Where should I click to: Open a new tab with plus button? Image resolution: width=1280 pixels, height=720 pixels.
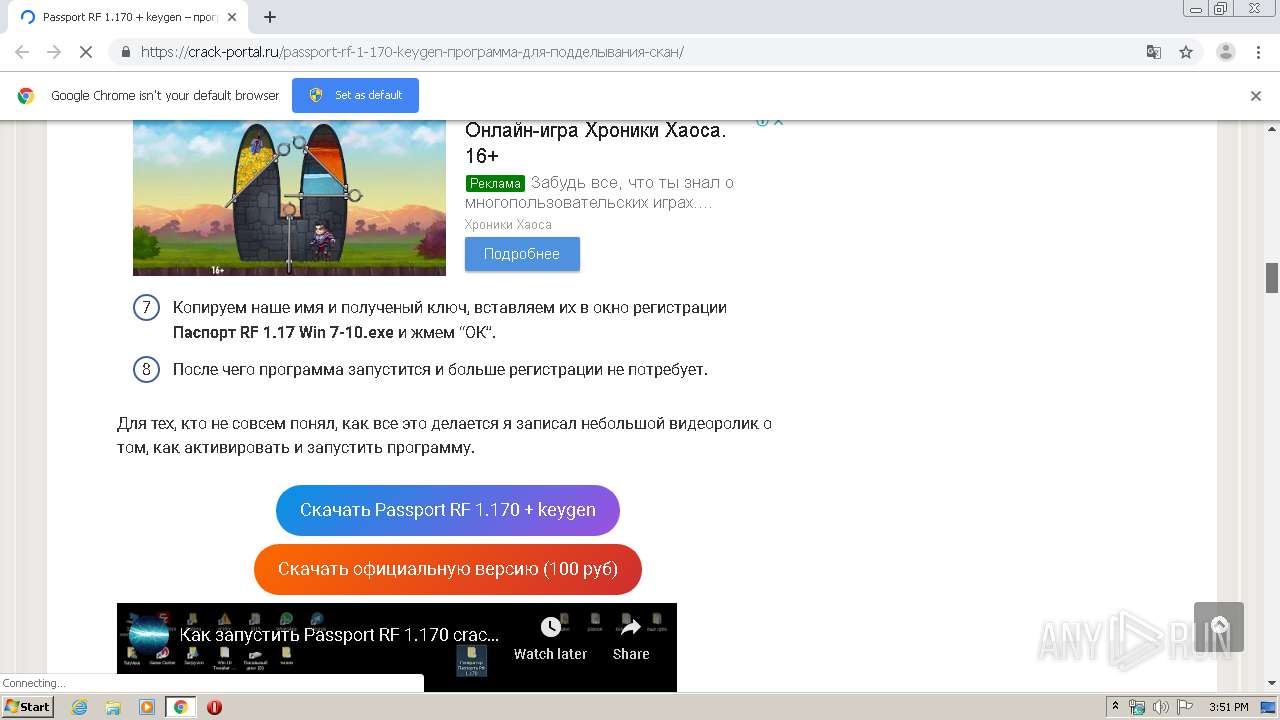pyautogui.click(x=269, y=17)
